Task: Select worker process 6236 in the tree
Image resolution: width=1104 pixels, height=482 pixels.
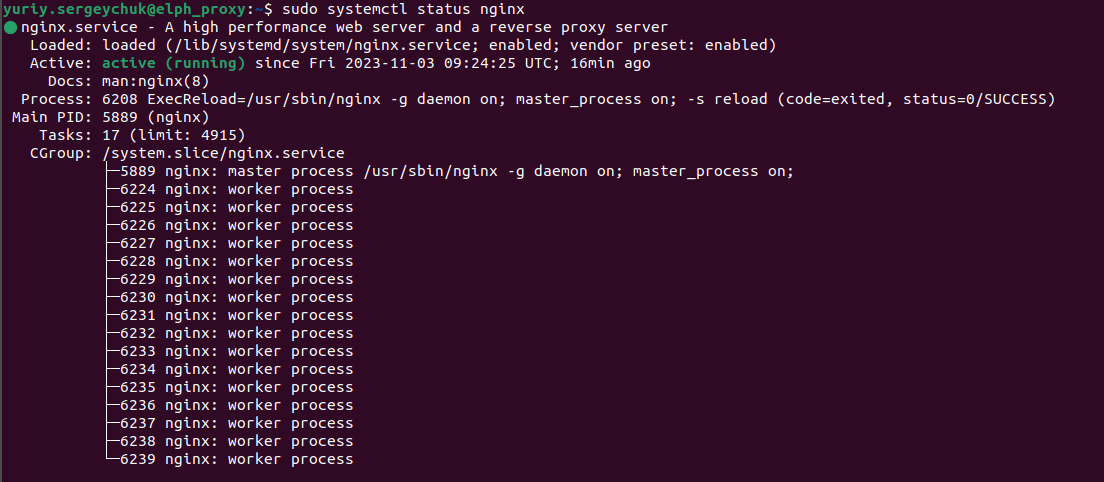Action: [x=236, y=405]
